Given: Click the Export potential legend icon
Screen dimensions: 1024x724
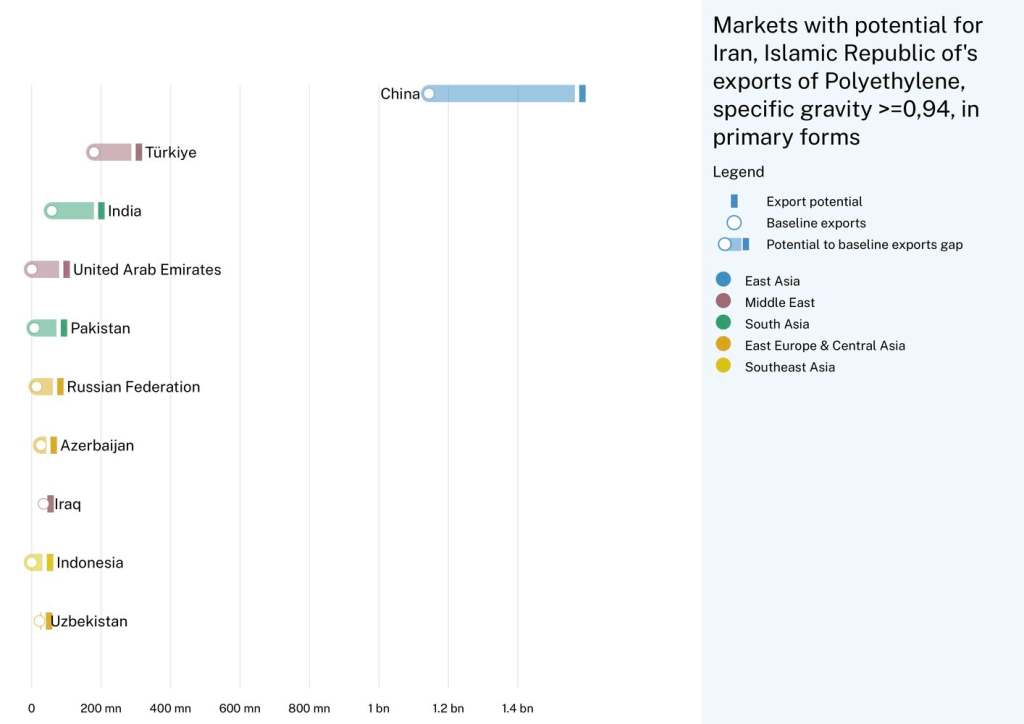Looking at the screenshot, I should [x=734, y=201].
